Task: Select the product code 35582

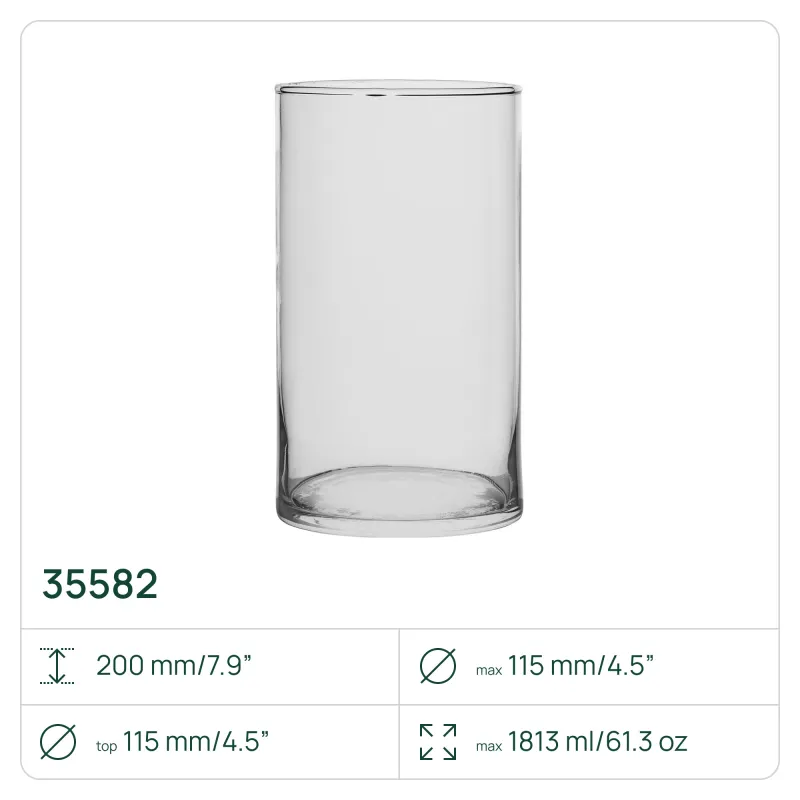Action: click(x=100, y=585)
